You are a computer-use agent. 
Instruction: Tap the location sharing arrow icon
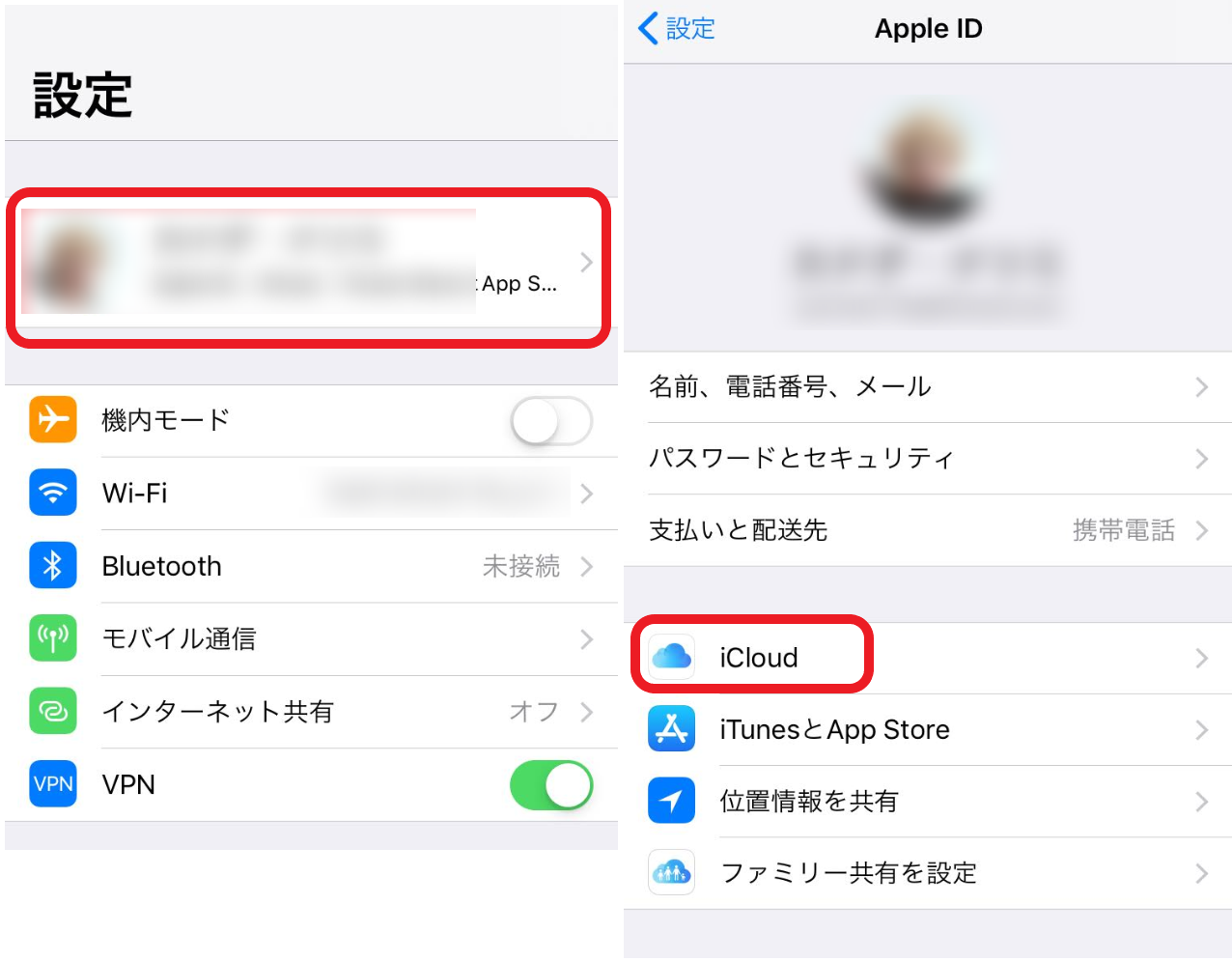(672, 801)
